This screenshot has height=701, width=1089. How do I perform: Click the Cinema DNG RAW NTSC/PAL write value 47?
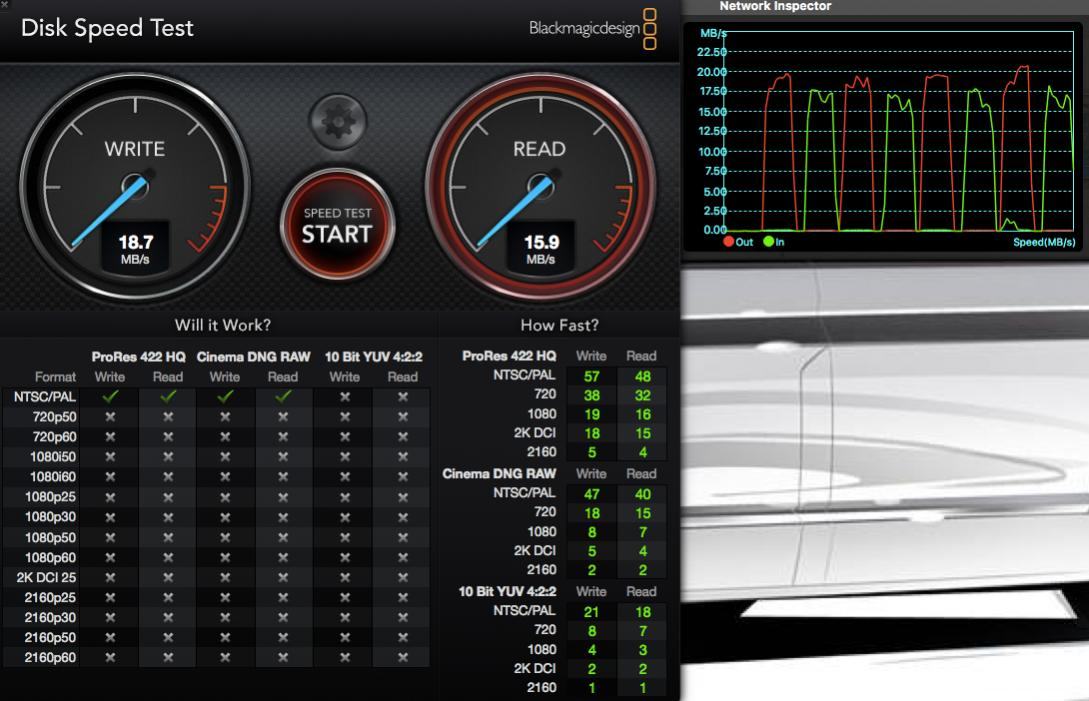(592, 494)
